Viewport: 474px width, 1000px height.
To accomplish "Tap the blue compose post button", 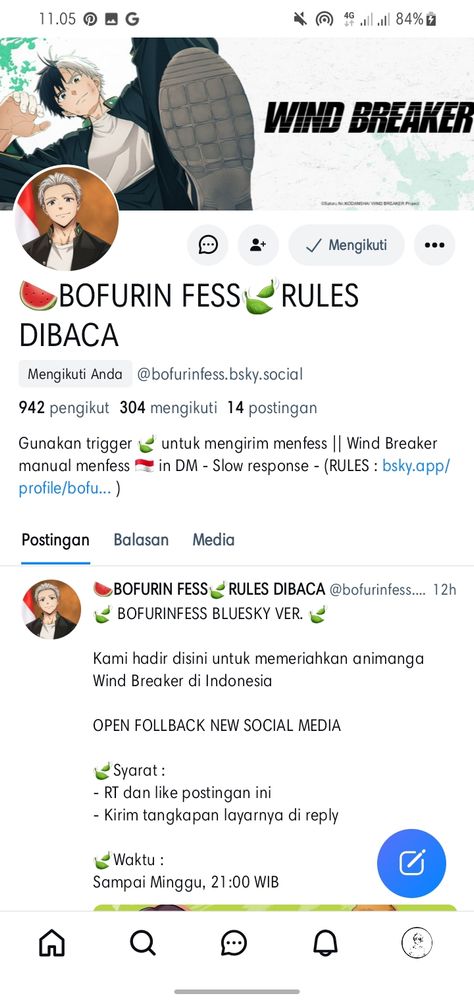I will tap(411, 864).
